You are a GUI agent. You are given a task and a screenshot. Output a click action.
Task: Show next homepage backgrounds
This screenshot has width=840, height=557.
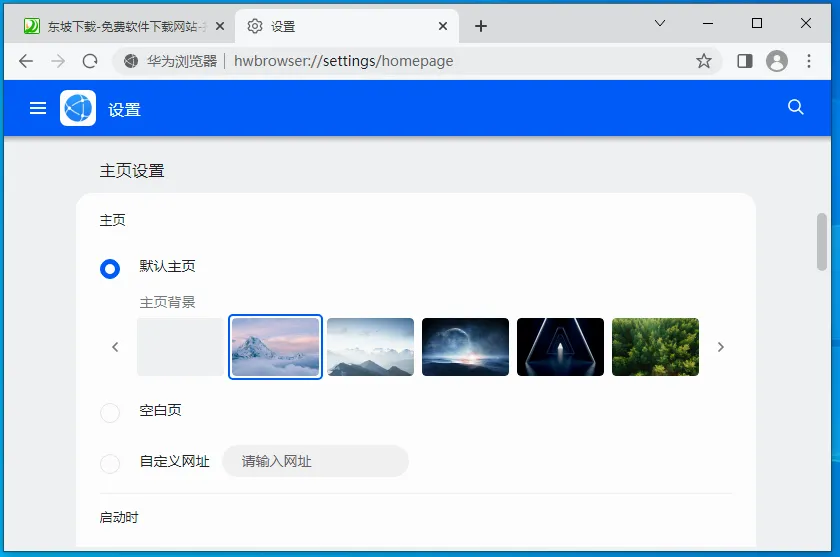721,347
